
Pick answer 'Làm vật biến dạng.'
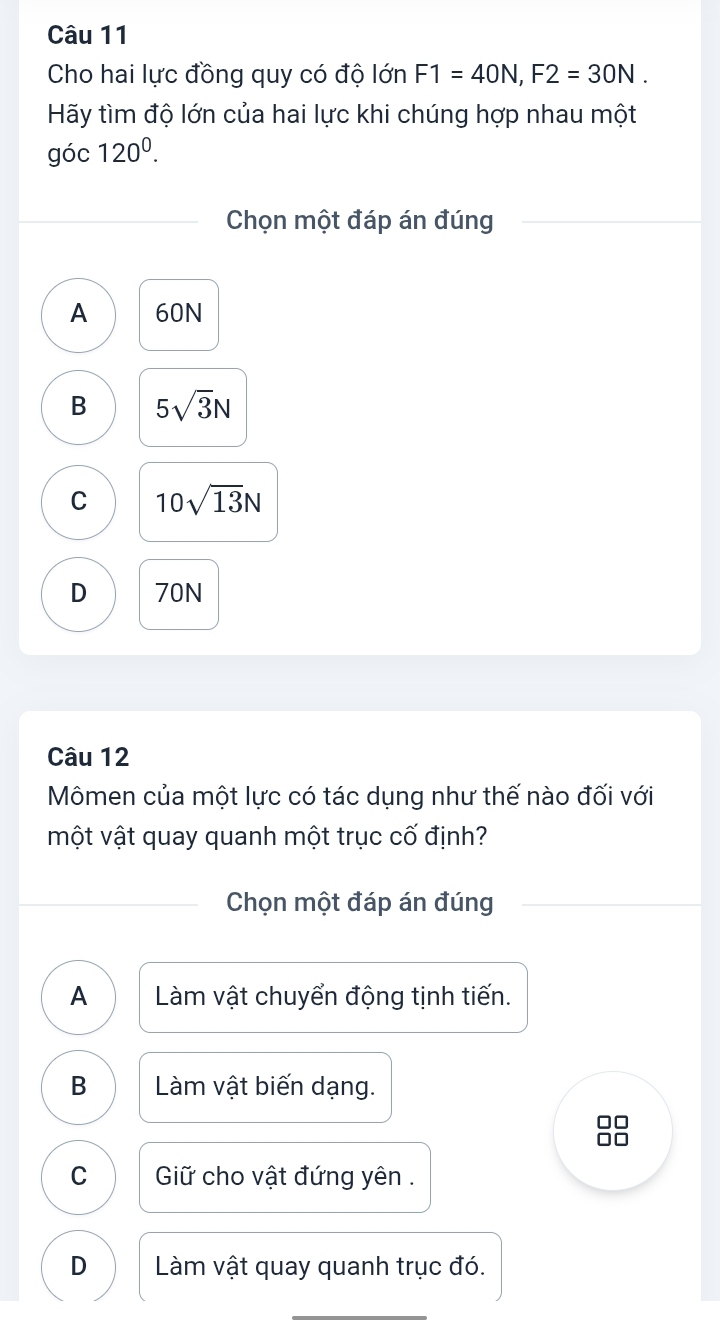coord(265,1087)
